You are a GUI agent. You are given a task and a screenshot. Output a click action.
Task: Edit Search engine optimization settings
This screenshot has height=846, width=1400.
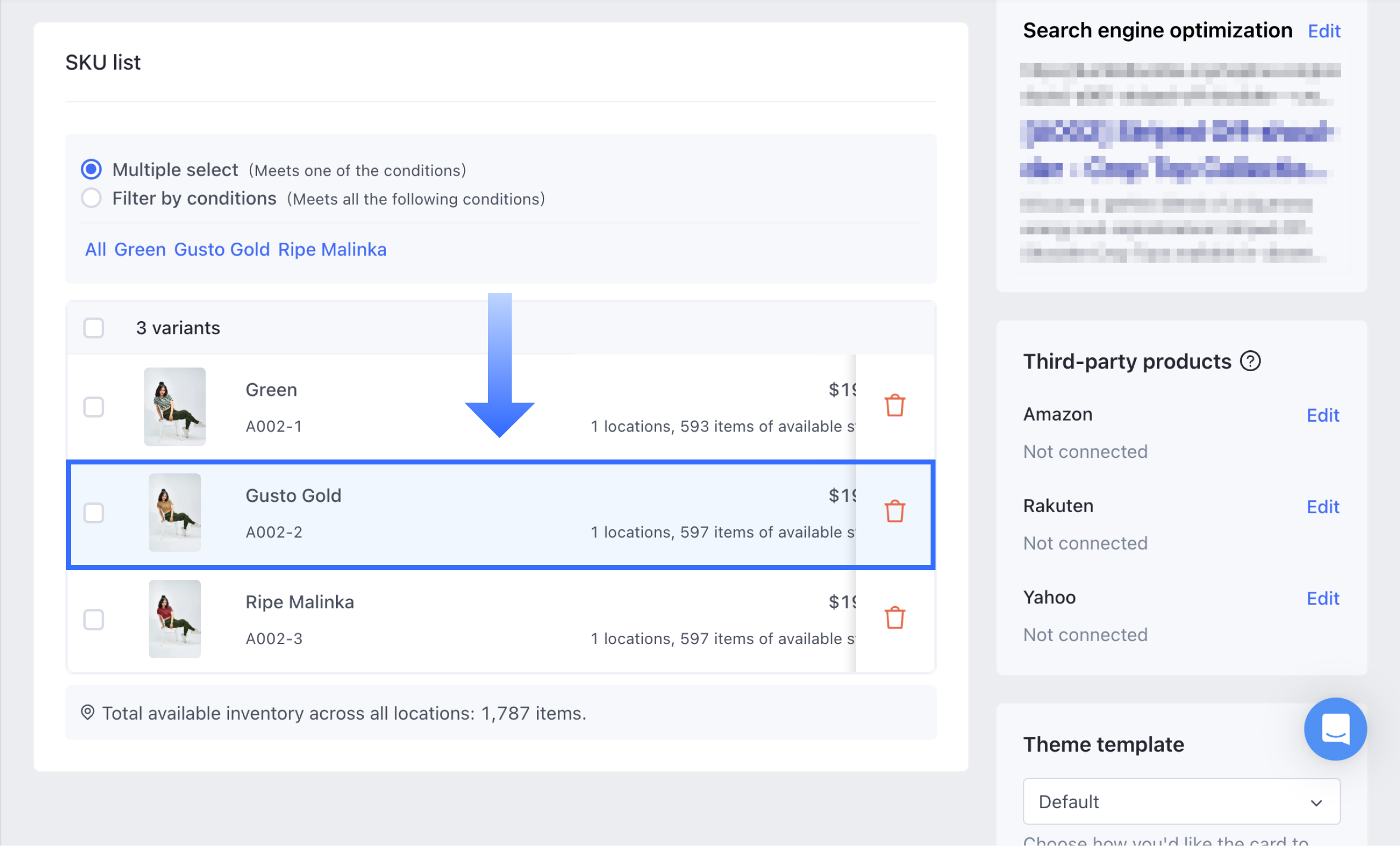pyautogui.click(x=1323, y=31)
